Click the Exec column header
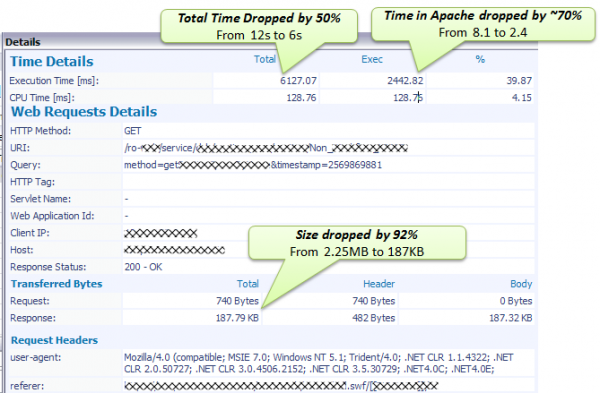The image size is (600, 393). click(x=372, y=59)
